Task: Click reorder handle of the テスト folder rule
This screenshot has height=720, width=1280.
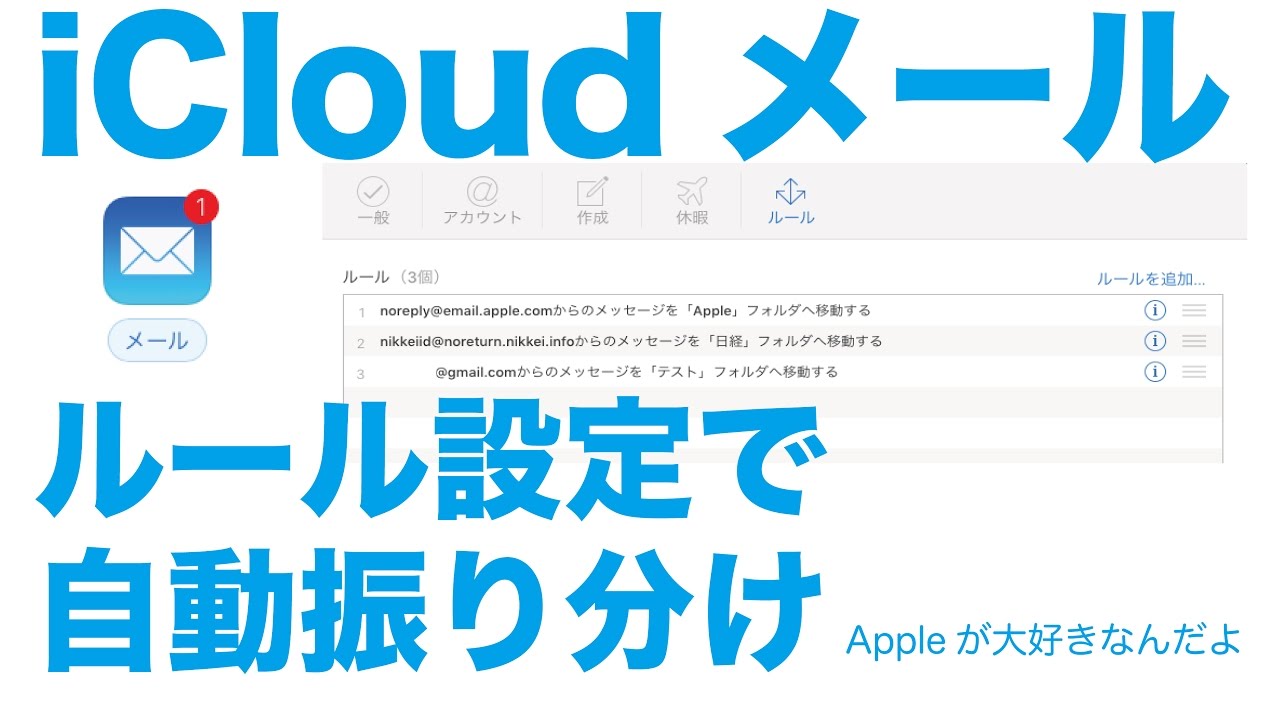Action: coord(1194,372)
